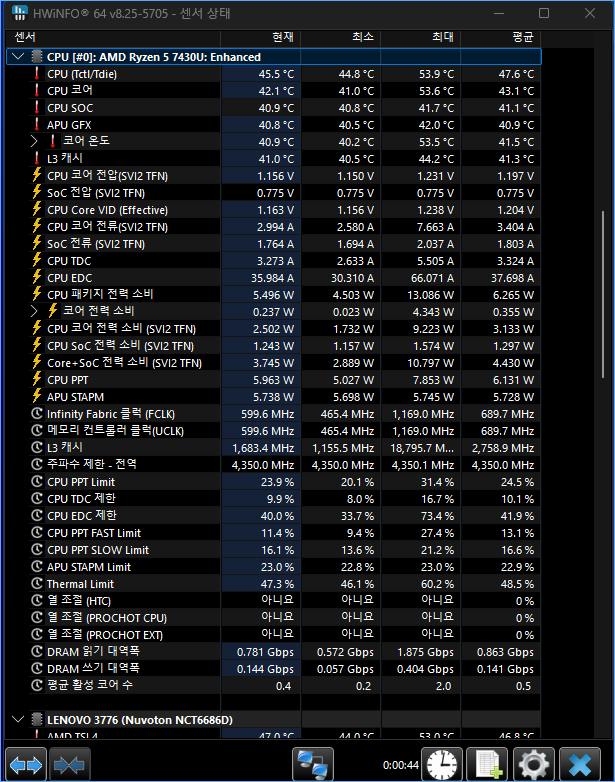The image size is (615, 782).
Task: Expand the 코어 전력 소비 sub-group
Action: (x=33, y=311)
